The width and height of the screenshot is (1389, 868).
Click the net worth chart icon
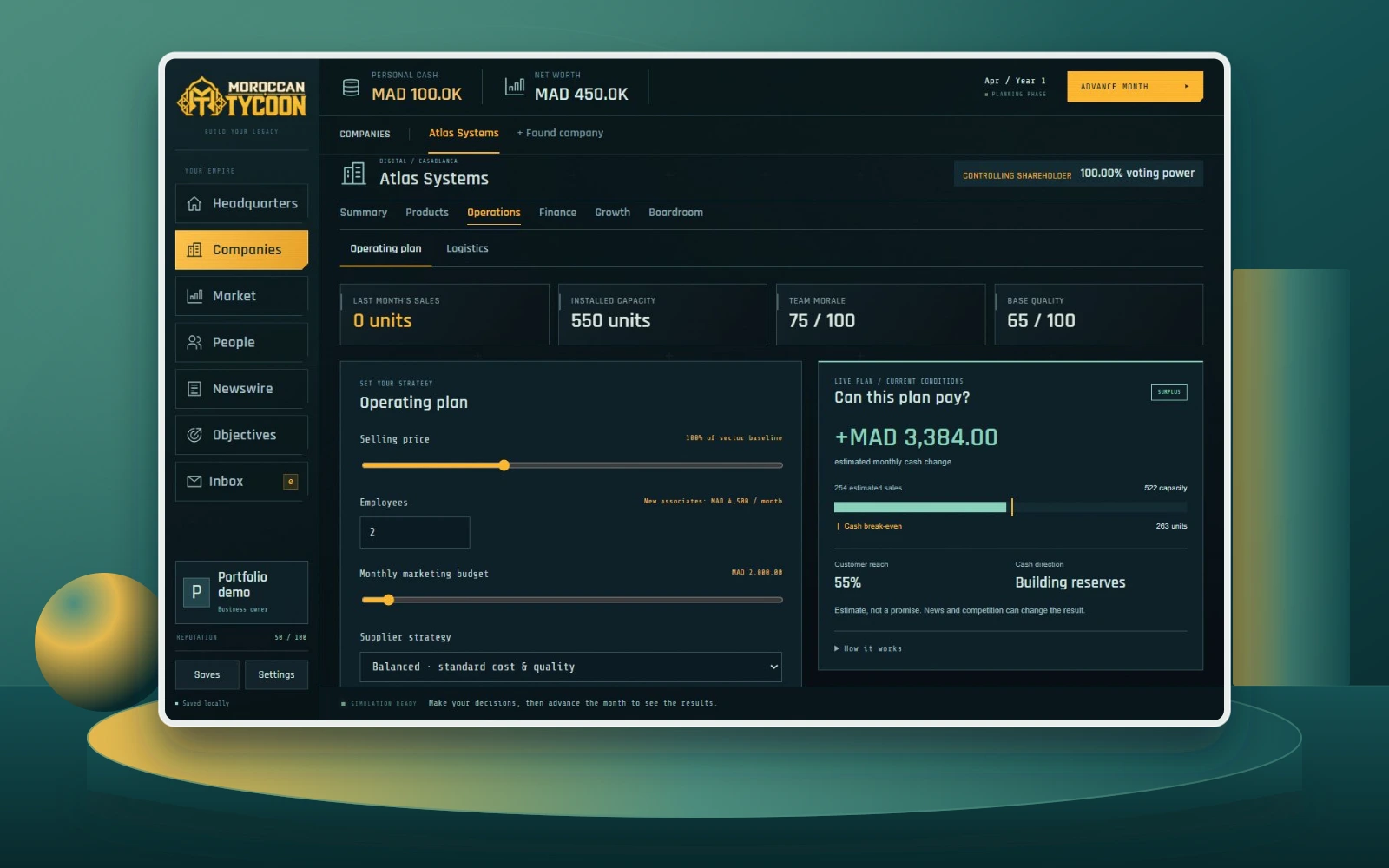pos(515,87)
